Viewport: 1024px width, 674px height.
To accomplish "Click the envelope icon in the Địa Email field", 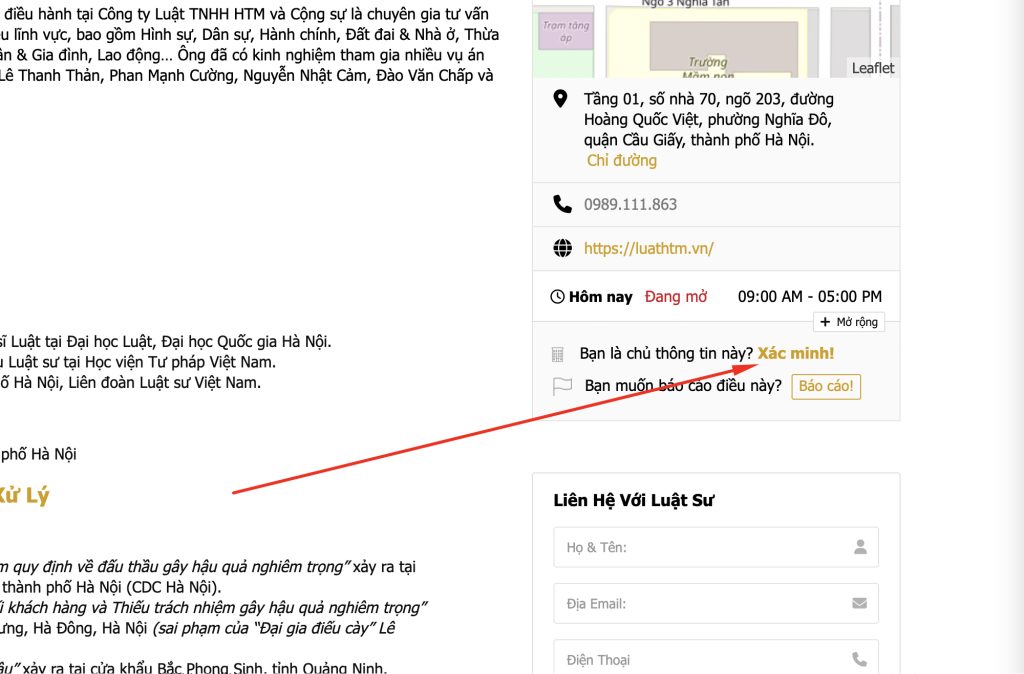I will point(860,603).
